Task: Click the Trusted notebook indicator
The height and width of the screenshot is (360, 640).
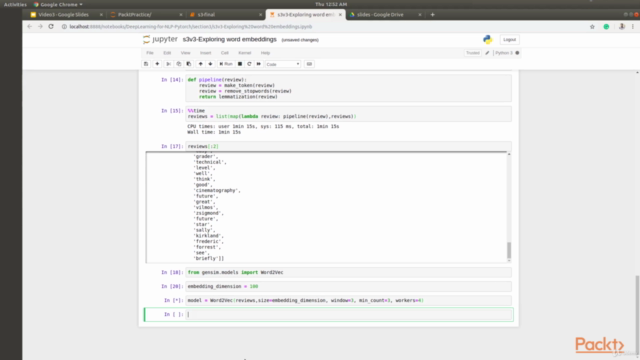Action: pos(473,53)
